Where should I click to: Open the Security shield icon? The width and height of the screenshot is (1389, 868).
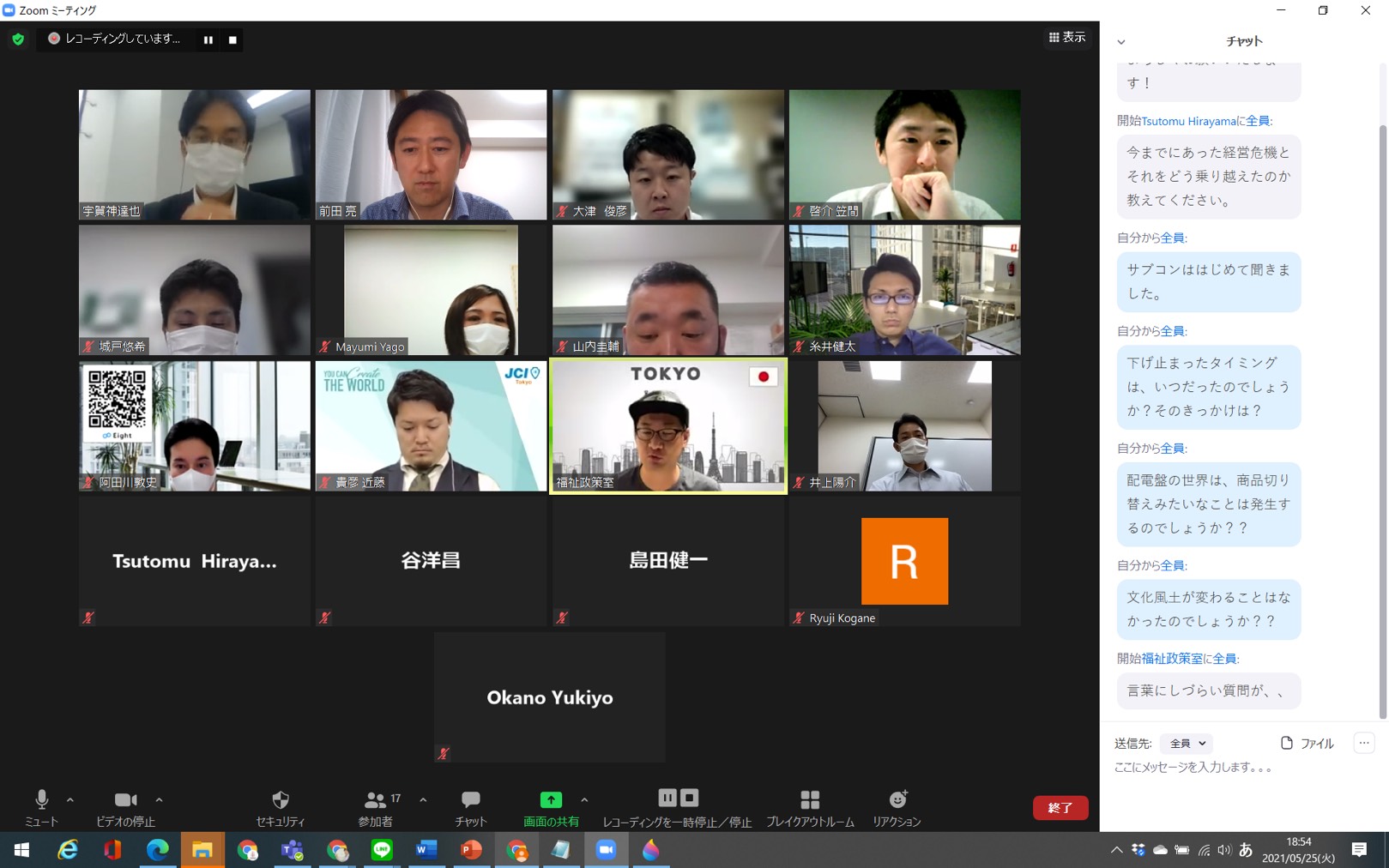(280, 800)
